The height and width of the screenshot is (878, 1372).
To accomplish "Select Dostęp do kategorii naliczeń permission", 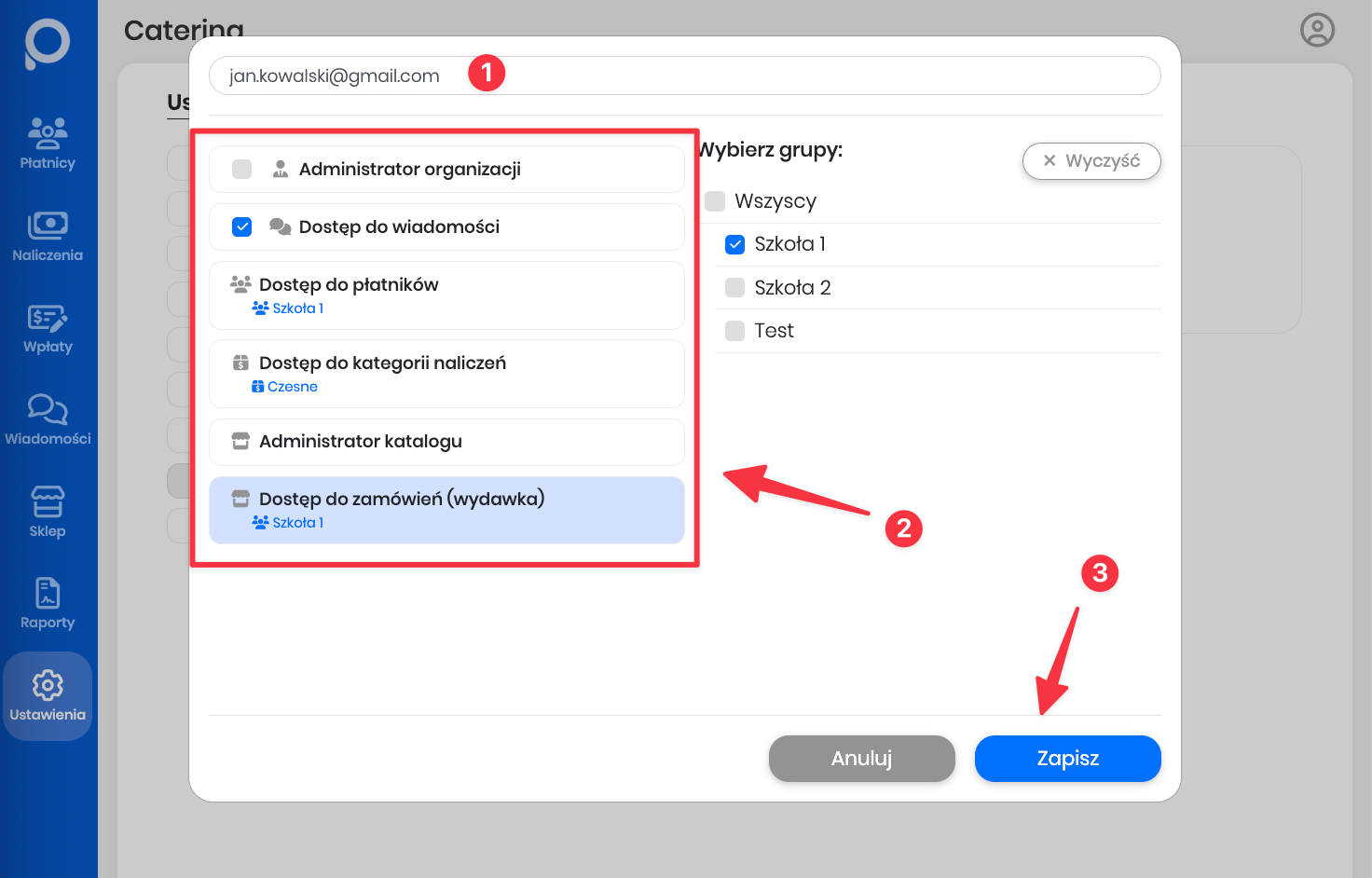I will coord(446,373).
